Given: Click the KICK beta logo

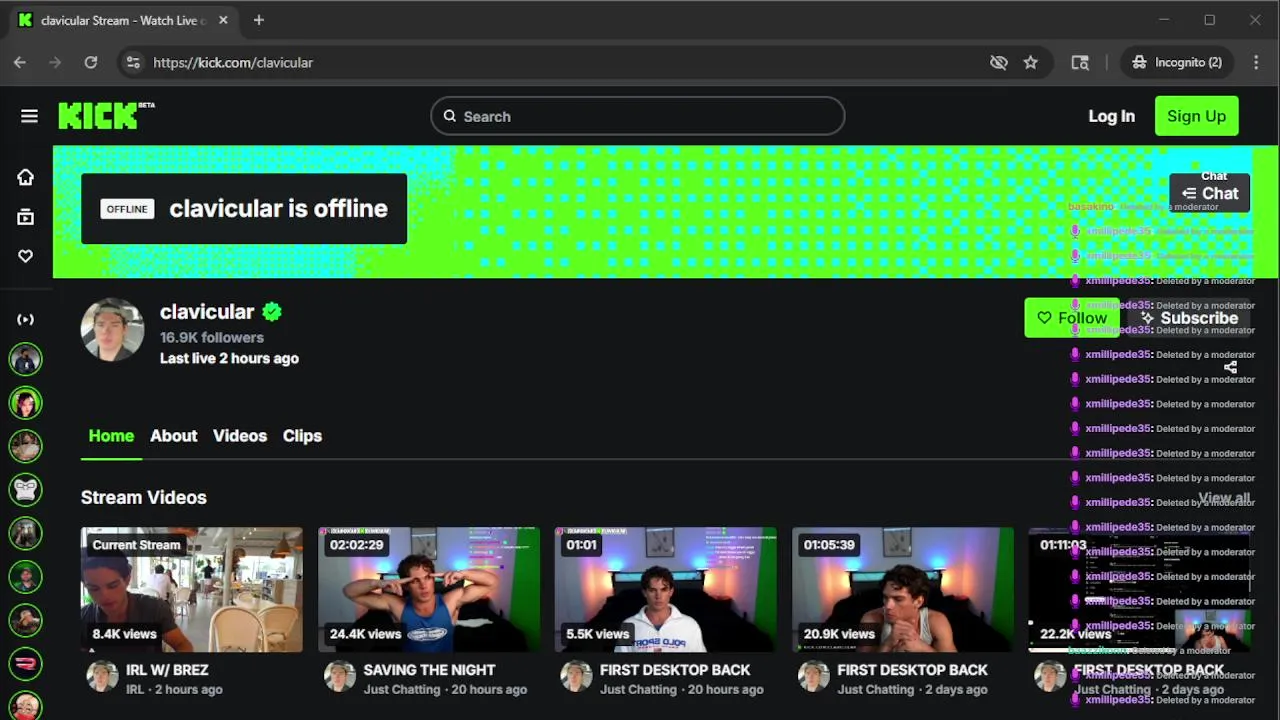Looking at the screenshot, I should (106, 116).
